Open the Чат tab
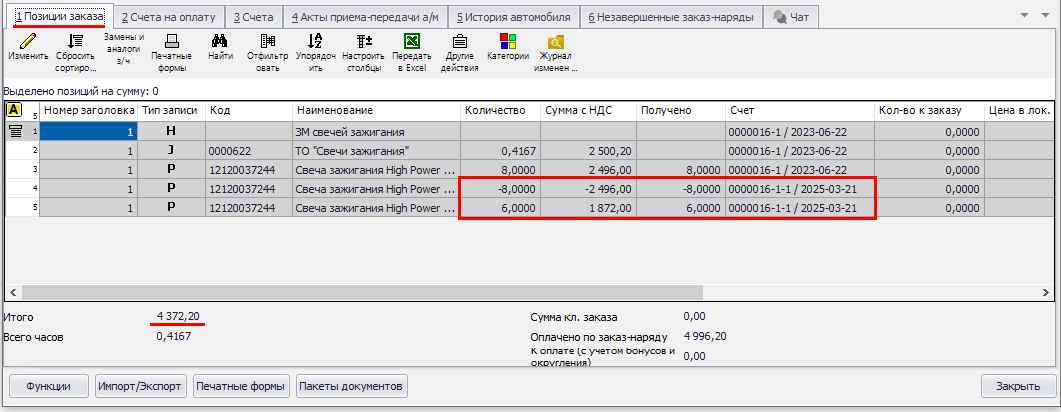1061x412 pixels. pos(791,17)
